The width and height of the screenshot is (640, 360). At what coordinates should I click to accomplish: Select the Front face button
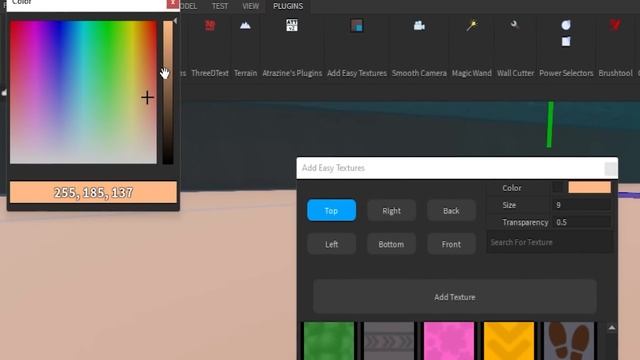[x=451, y=244]
